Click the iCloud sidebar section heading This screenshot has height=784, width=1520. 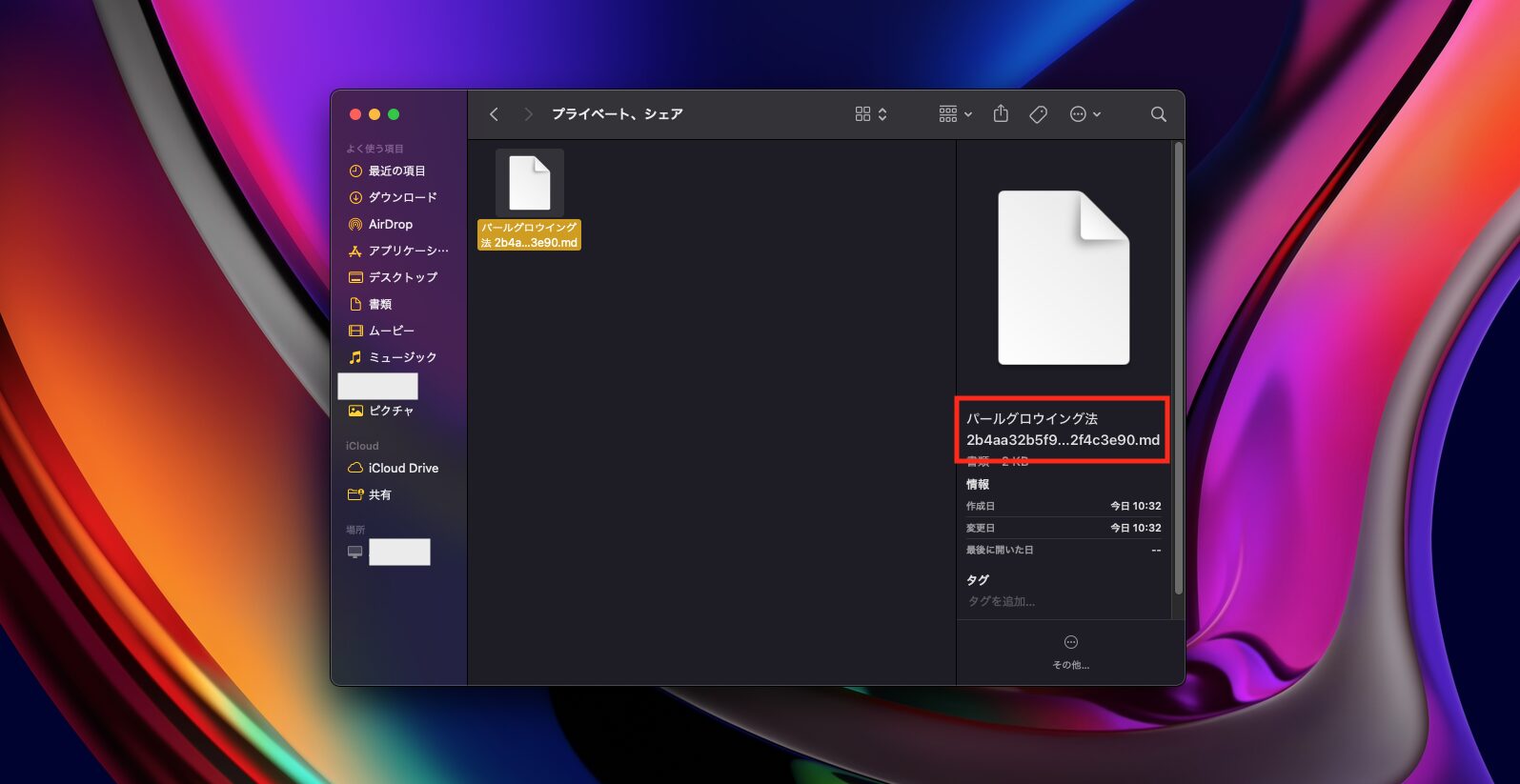[362, 446]
